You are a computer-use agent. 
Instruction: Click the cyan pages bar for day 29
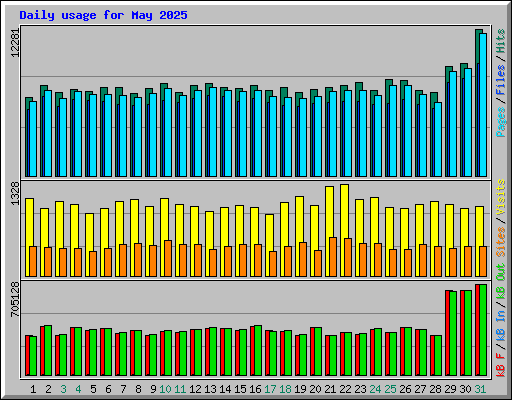453,124
